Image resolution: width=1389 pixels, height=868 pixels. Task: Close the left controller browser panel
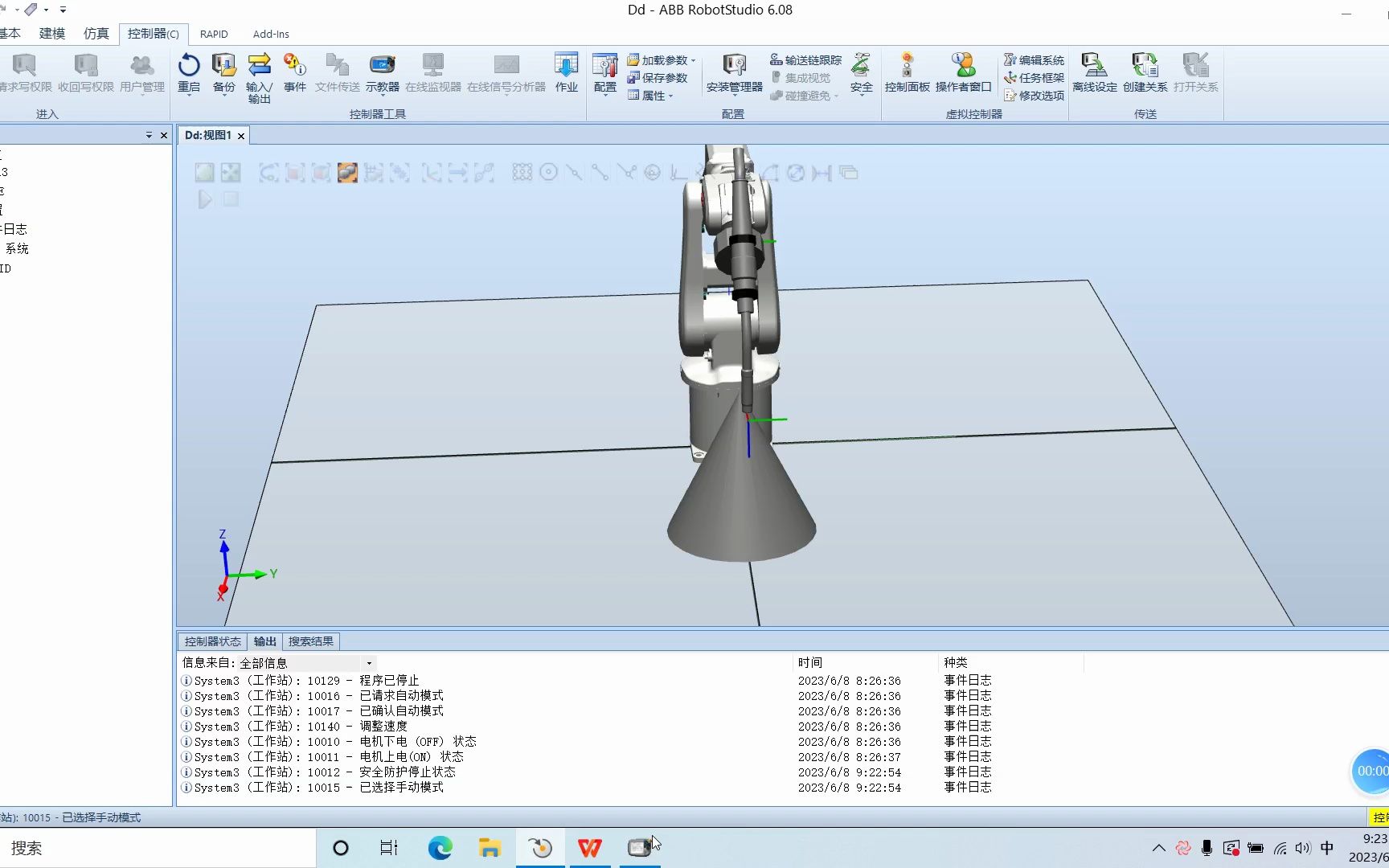point(164,135)
